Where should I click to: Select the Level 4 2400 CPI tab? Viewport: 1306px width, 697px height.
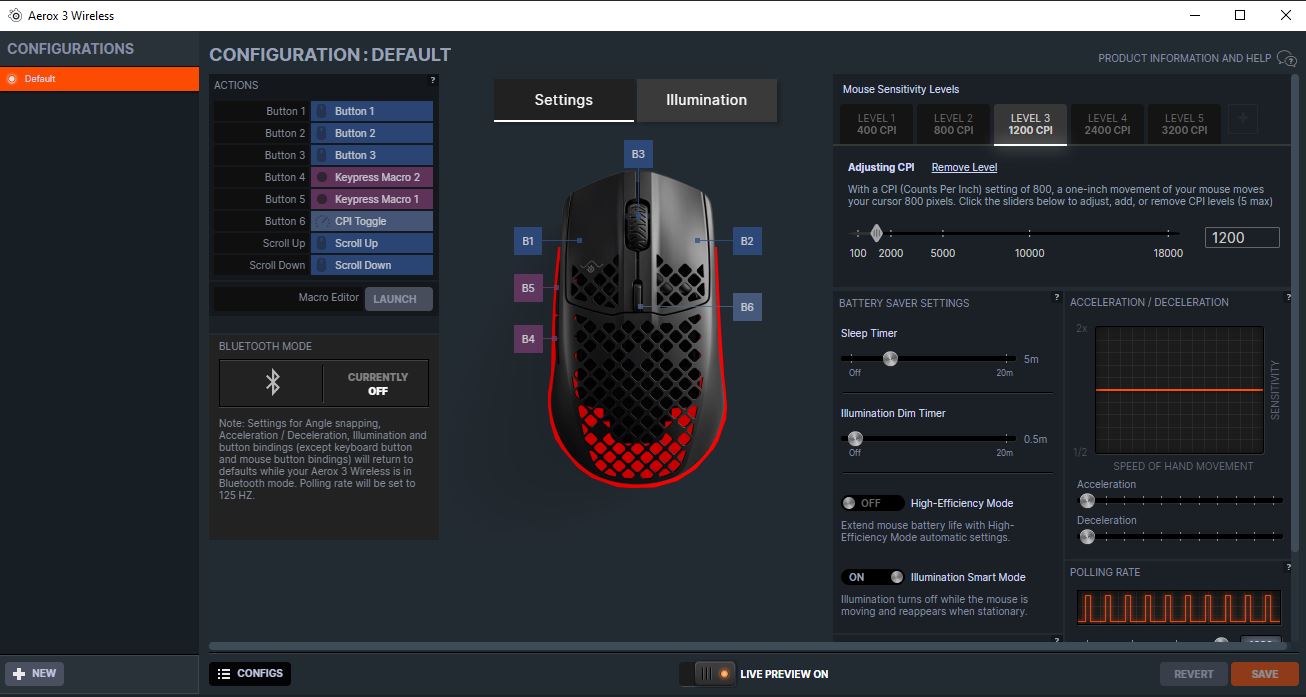tap(1107, 124)
